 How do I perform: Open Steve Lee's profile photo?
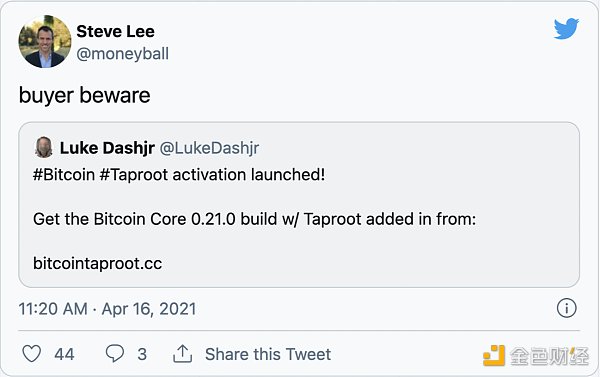(45, 42)
